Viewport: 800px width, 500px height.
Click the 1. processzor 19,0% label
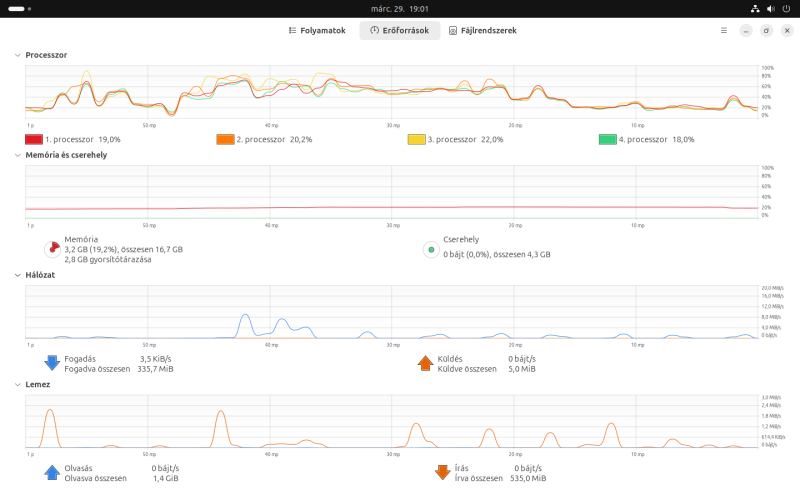pyautogui.click(x=83, y=139)
